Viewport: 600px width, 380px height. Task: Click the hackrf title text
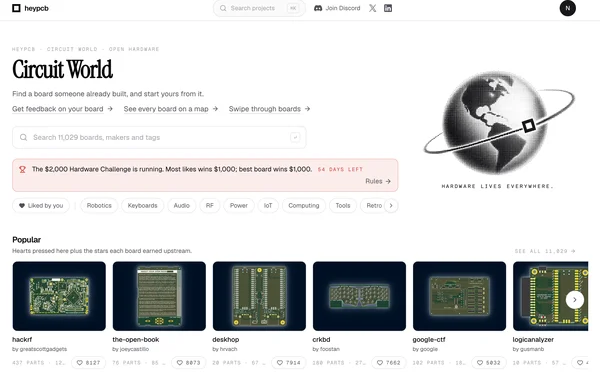(22, 339)
